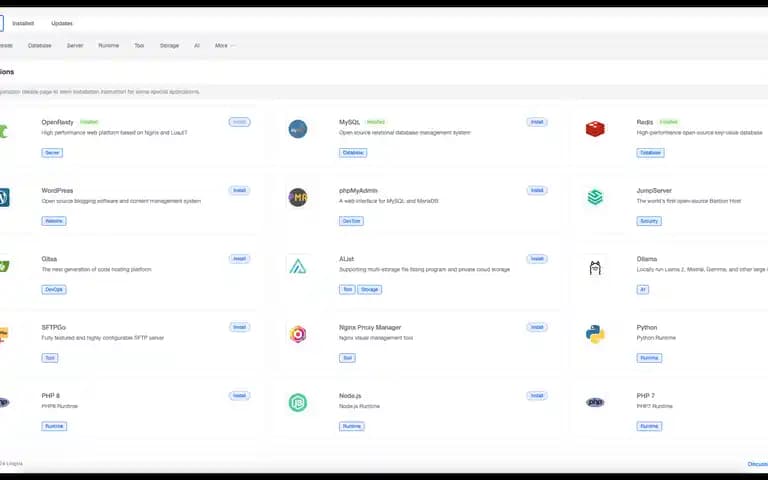Click the DevTool tag under phpMyAdmin
This screenshot has height=480, width=768.
[x=351, y=221]
